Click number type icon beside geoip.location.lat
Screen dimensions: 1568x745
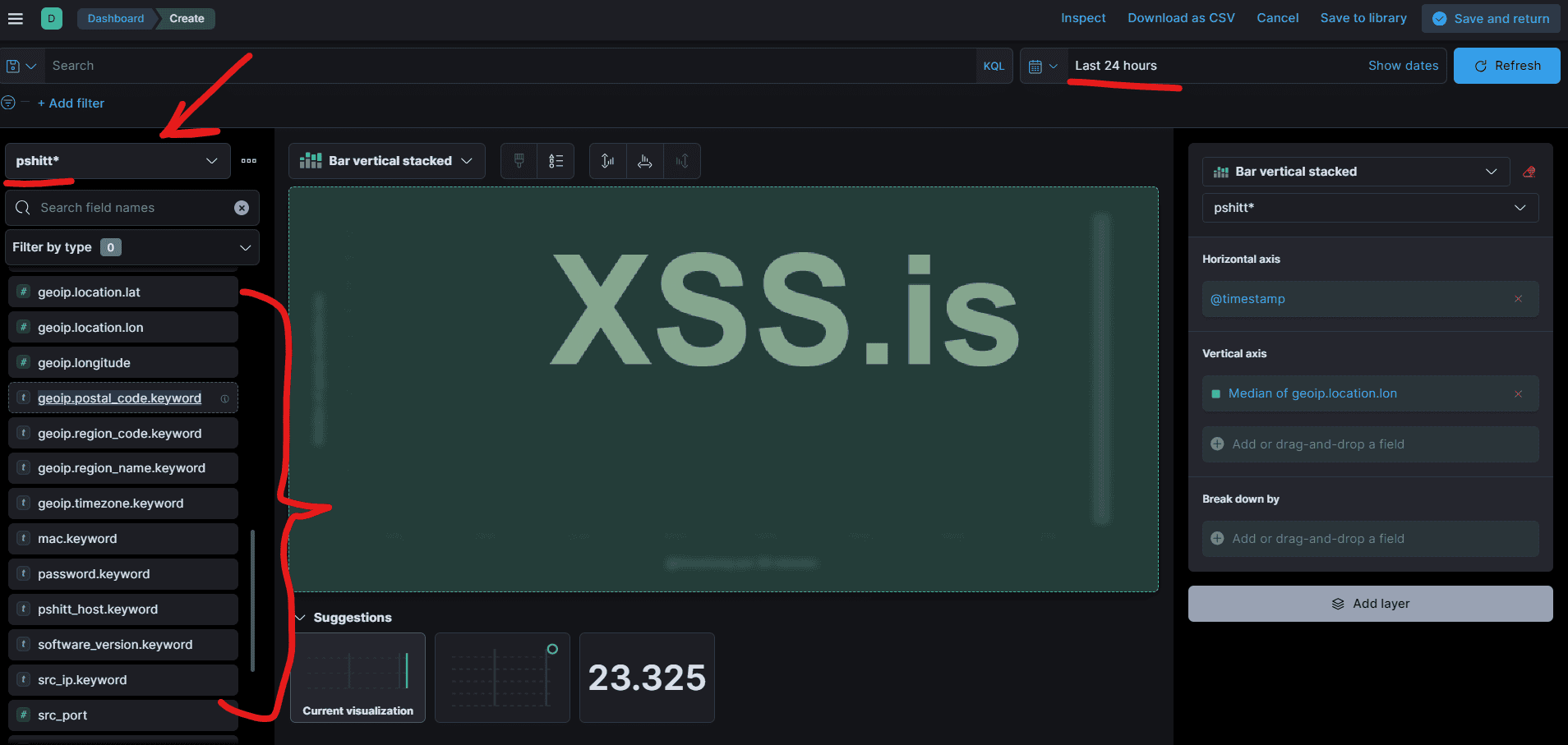[x=24, y=292]
